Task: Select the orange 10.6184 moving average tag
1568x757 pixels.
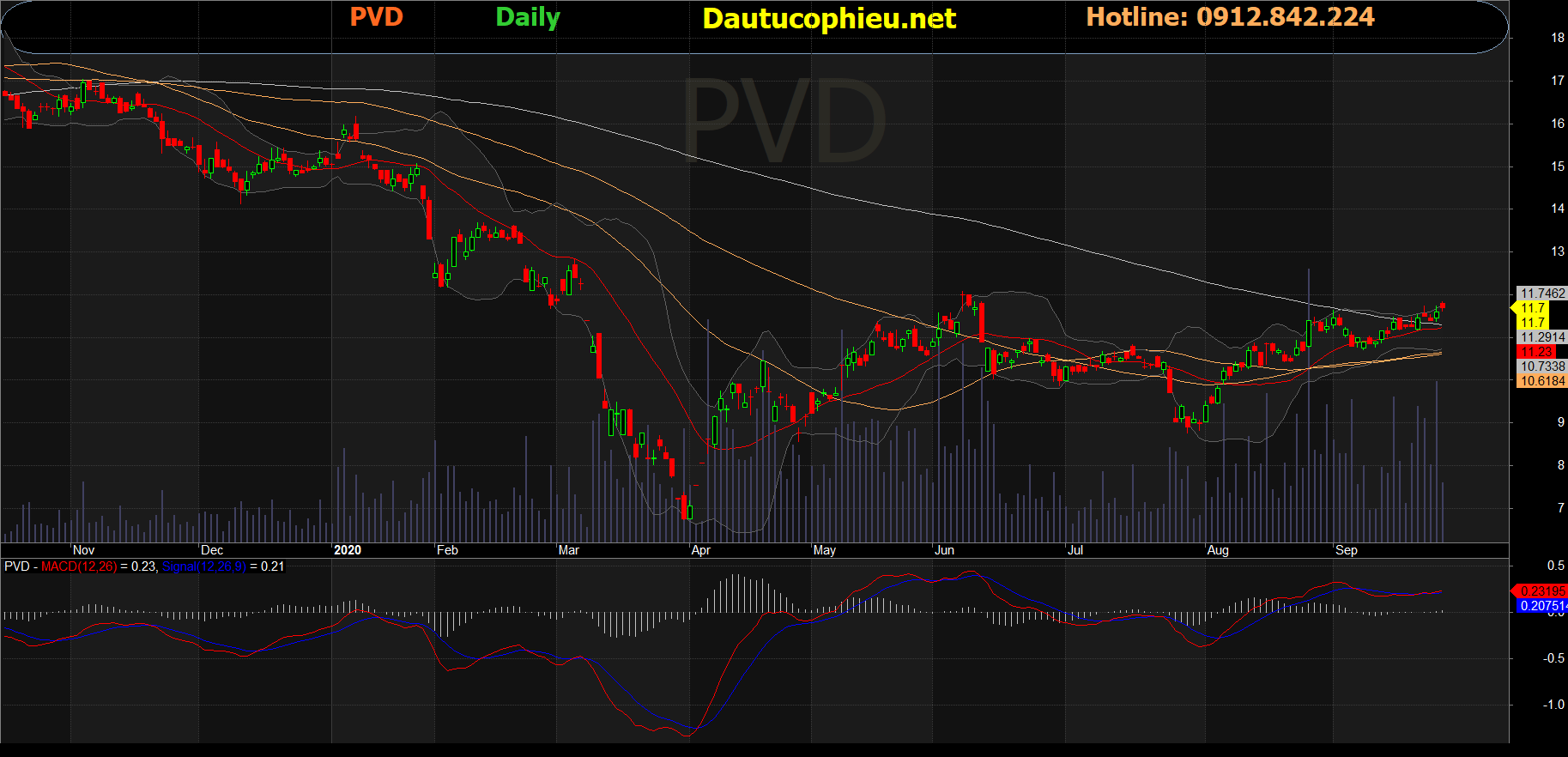Action: [x=1542, y=381]
